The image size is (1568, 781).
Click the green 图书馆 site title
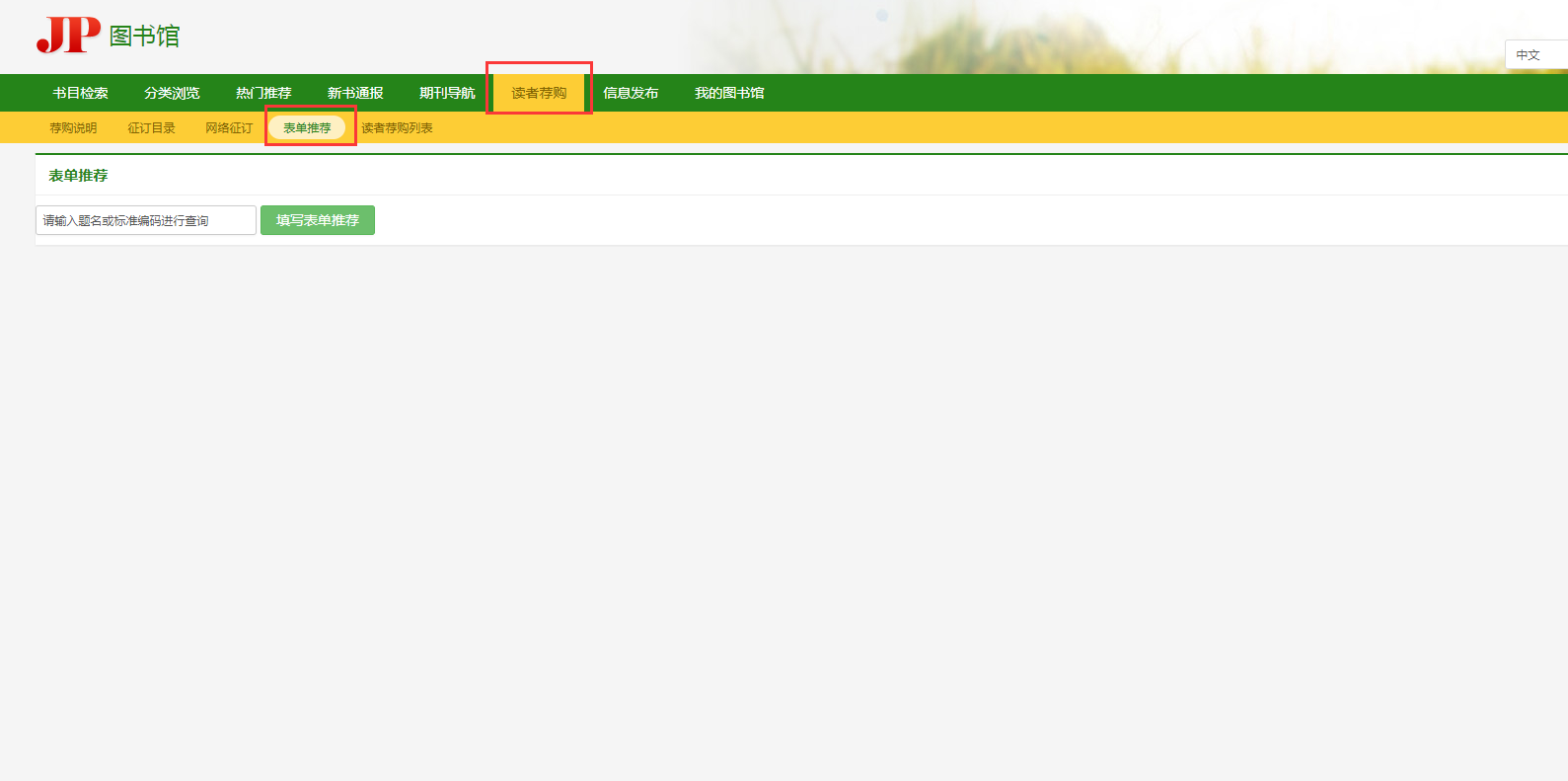tap(144, 37)
